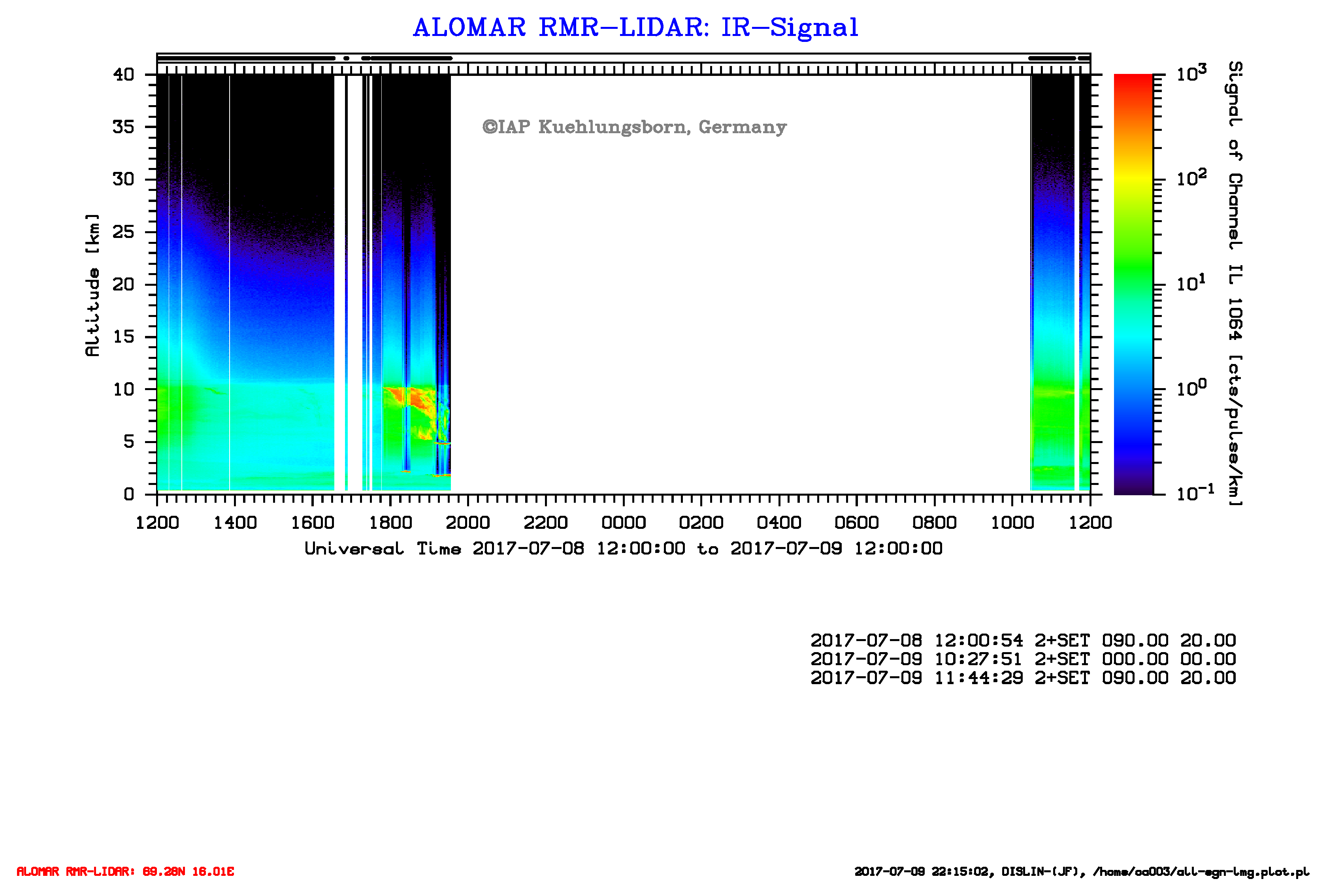Click the DISLIN plot script path footer
Viewport: 1327px width, 896px height.
1082,872
